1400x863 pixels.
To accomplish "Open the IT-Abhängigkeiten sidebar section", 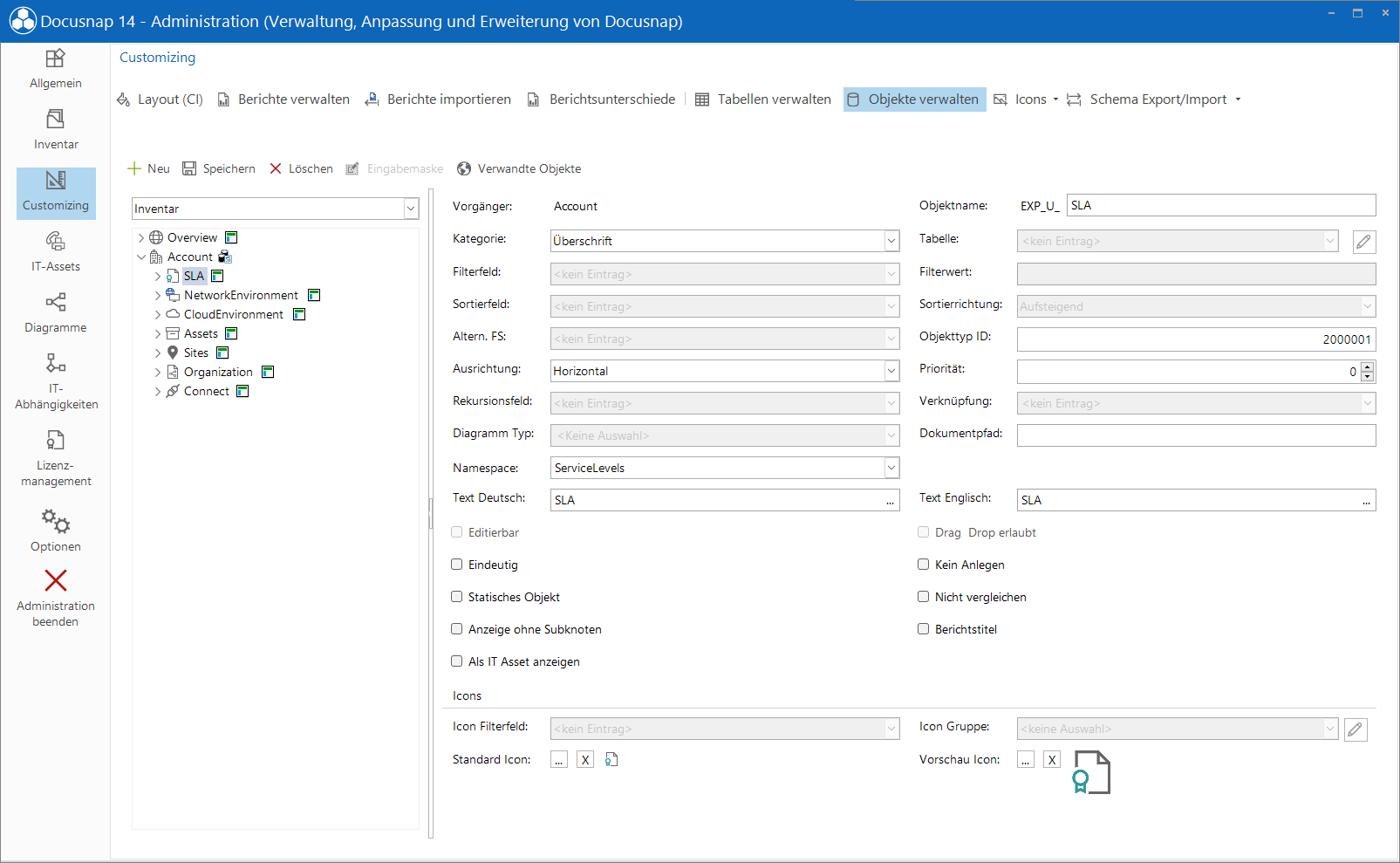I will 55,382.
